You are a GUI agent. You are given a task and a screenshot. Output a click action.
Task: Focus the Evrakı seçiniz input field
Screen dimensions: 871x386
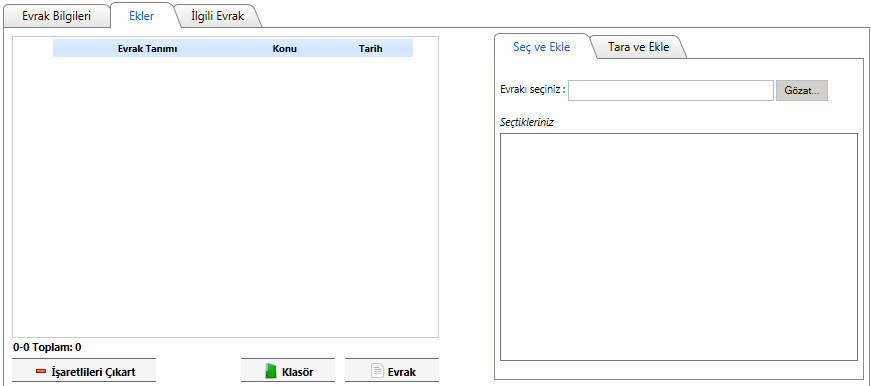pyautogui.click(x=670, y=91)
